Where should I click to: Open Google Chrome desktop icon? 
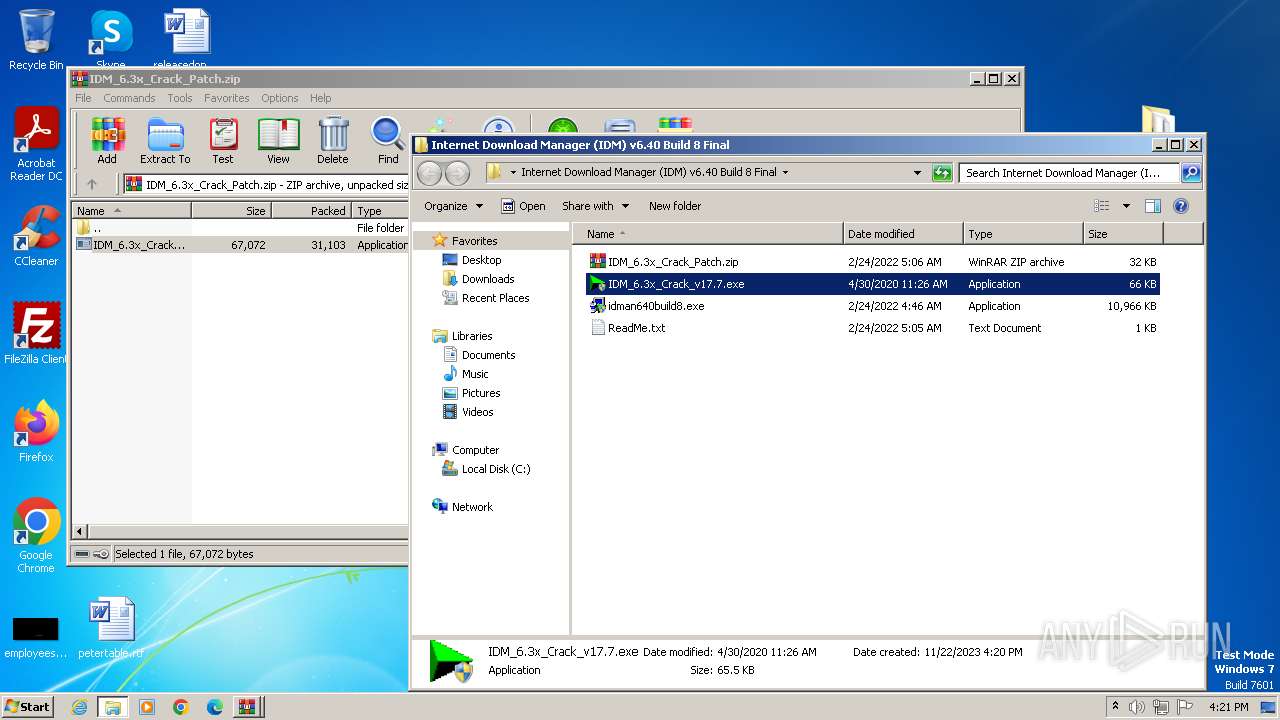click(36, 536)
